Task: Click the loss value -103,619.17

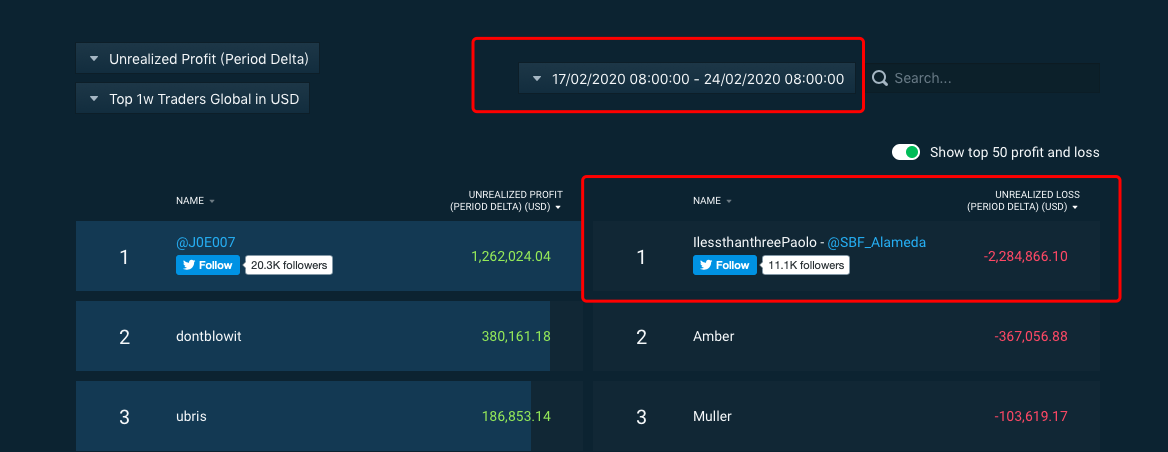Action: (x=1031, y=416)
